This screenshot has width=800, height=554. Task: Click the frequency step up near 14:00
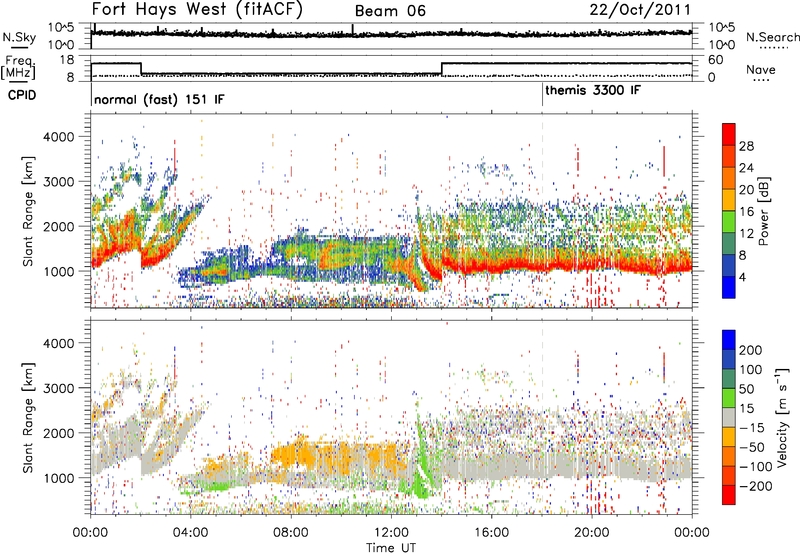[x=442, y=69]
